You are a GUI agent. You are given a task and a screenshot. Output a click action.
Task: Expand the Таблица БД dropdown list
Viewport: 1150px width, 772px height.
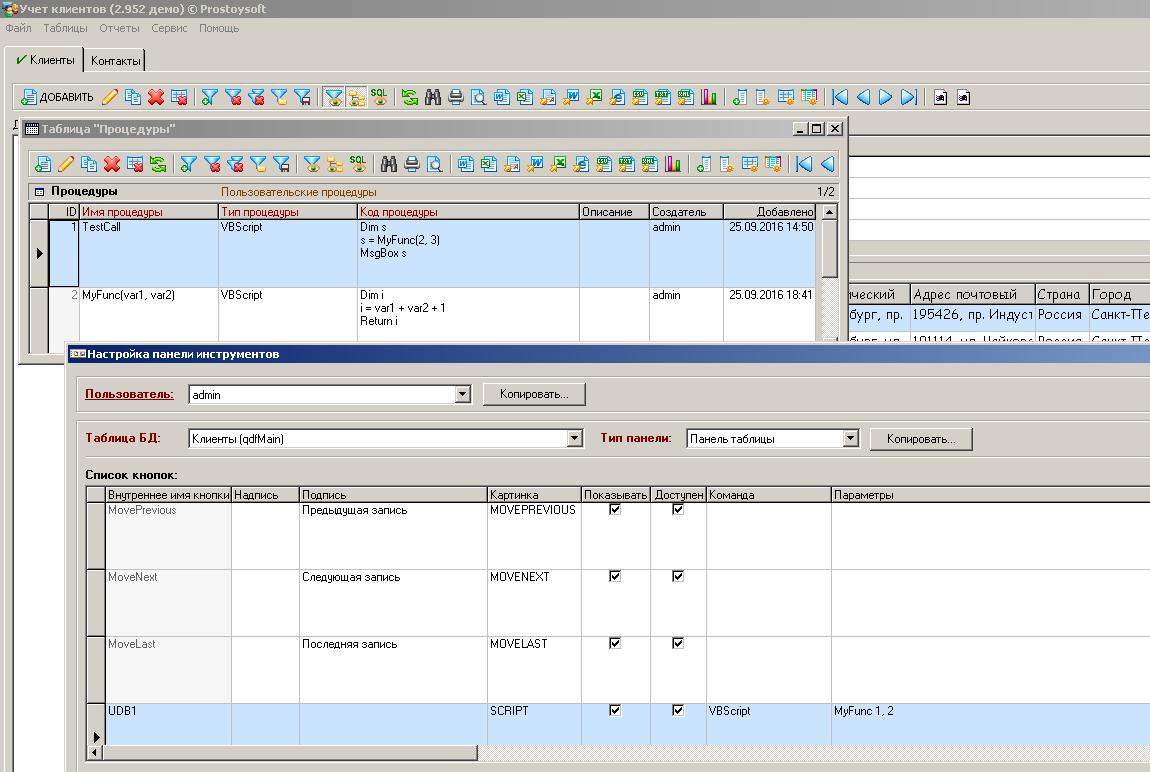tap(574, 438)
